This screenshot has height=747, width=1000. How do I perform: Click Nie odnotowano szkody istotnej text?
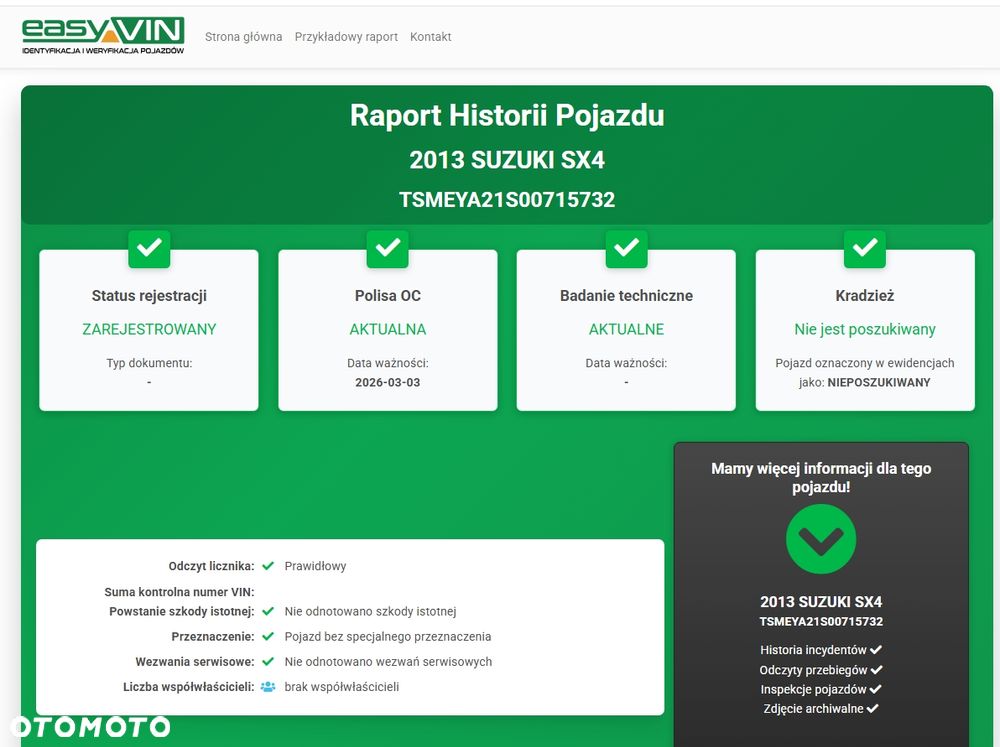(371, 611)
